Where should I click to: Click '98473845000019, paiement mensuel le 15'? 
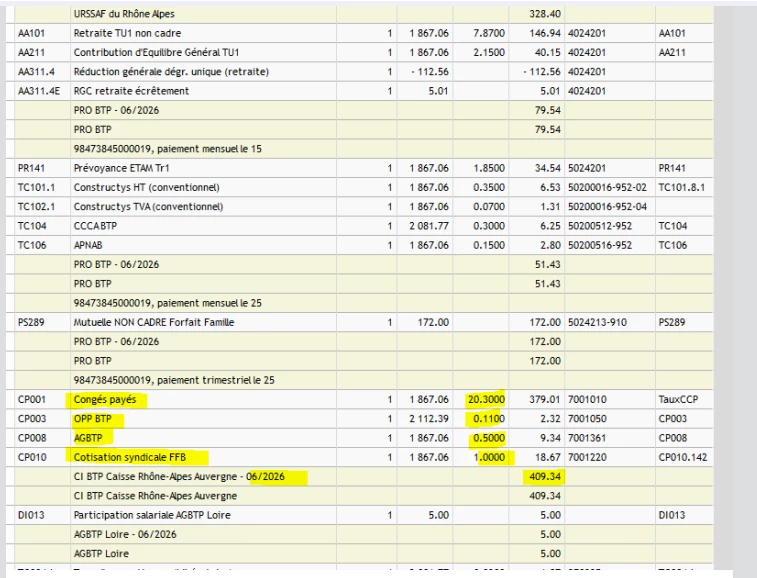coord(168,149)
